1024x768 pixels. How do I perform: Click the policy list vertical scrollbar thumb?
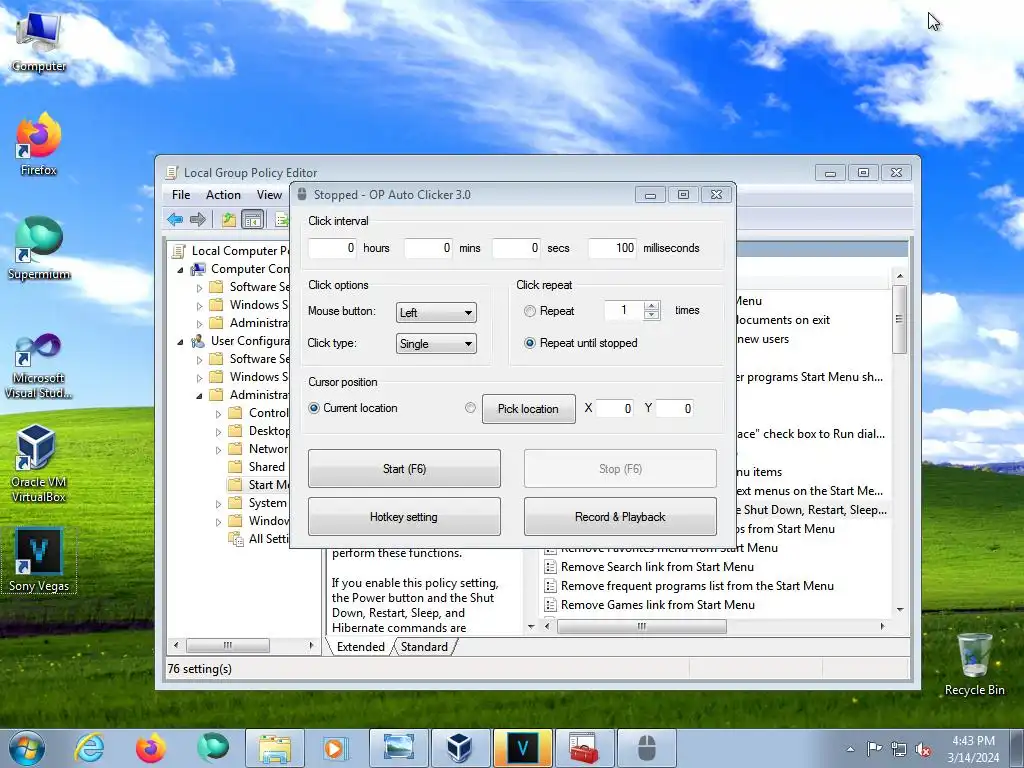tap(899, 319)
